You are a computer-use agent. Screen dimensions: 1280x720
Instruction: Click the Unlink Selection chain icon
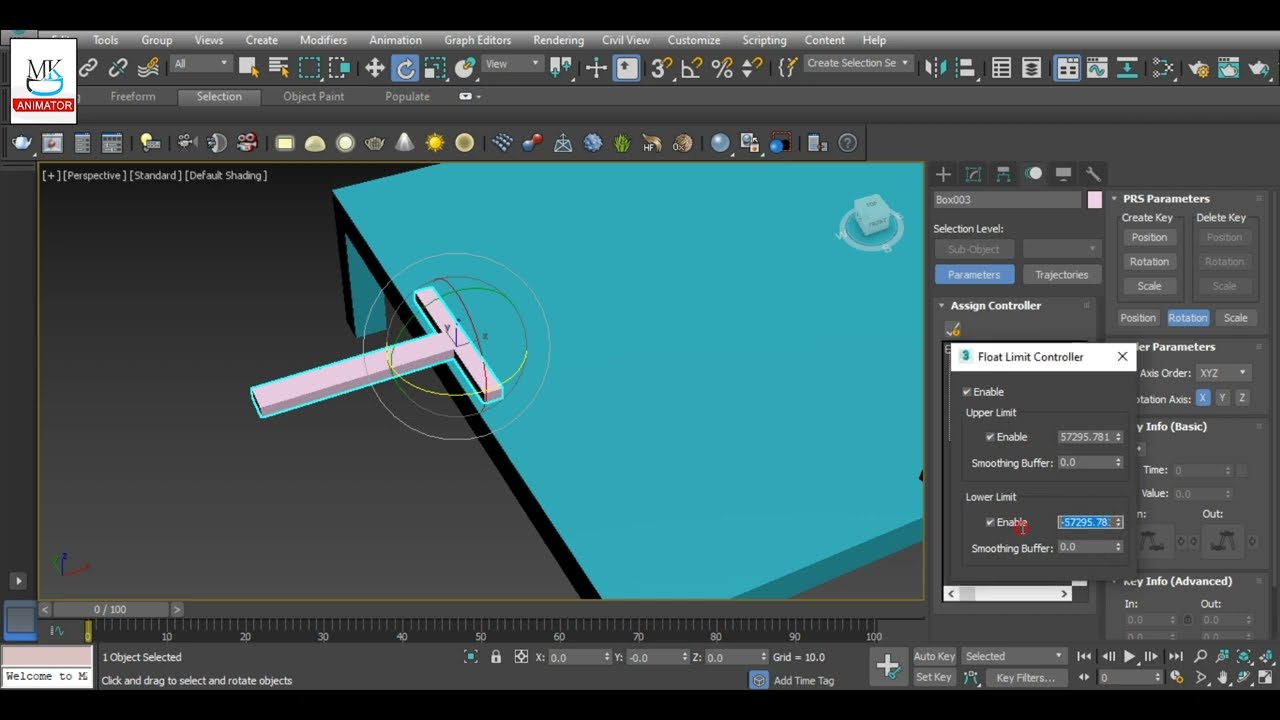pyautogui.click(x=118, y=68)
